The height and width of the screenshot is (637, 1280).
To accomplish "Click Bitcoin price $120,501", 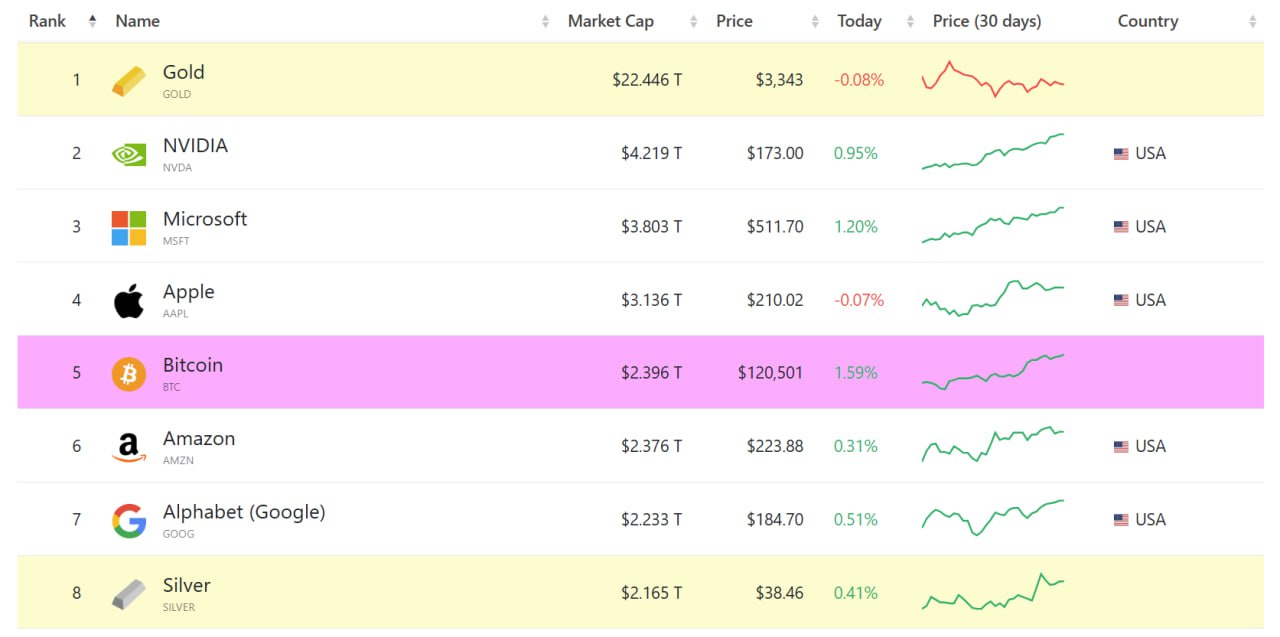I will pyautogui.click(x=770, y=374).
